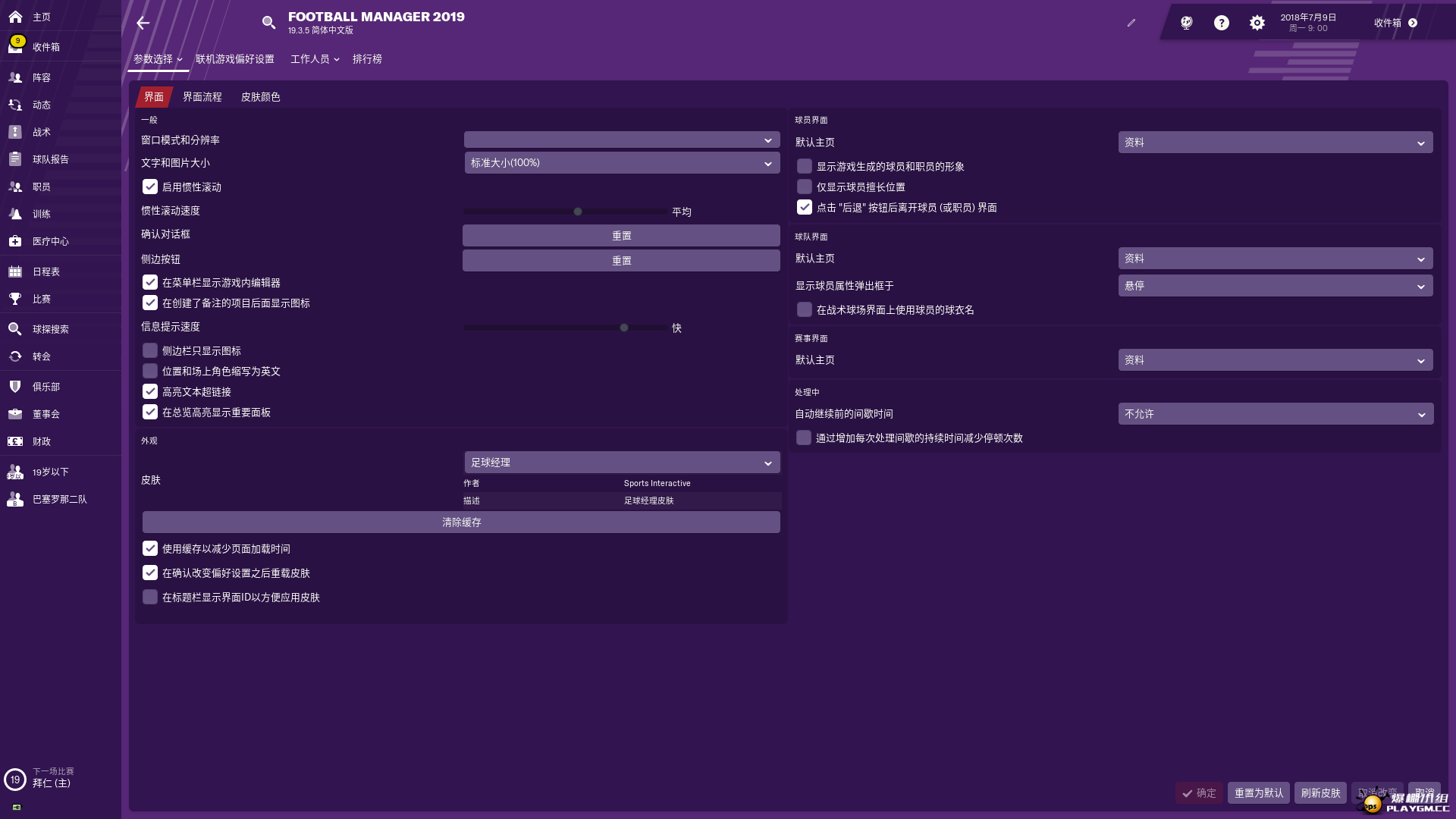Open 自动继续前的间歇时间 dropdown
Screen dimensions: 1456x819
1275,414
